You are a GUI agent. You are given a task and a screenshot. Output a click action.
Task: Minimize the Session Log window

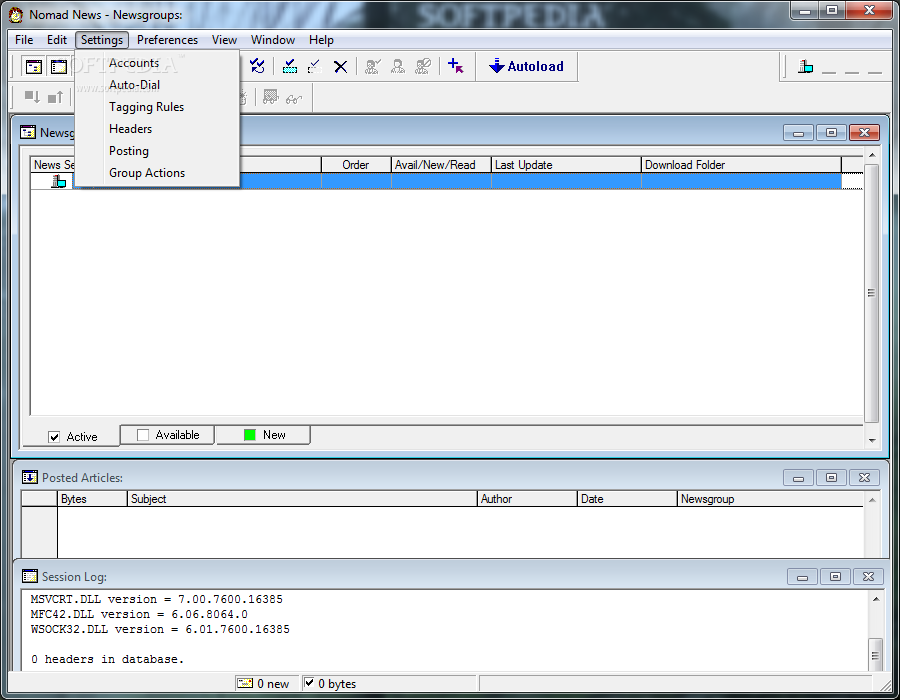802,577
